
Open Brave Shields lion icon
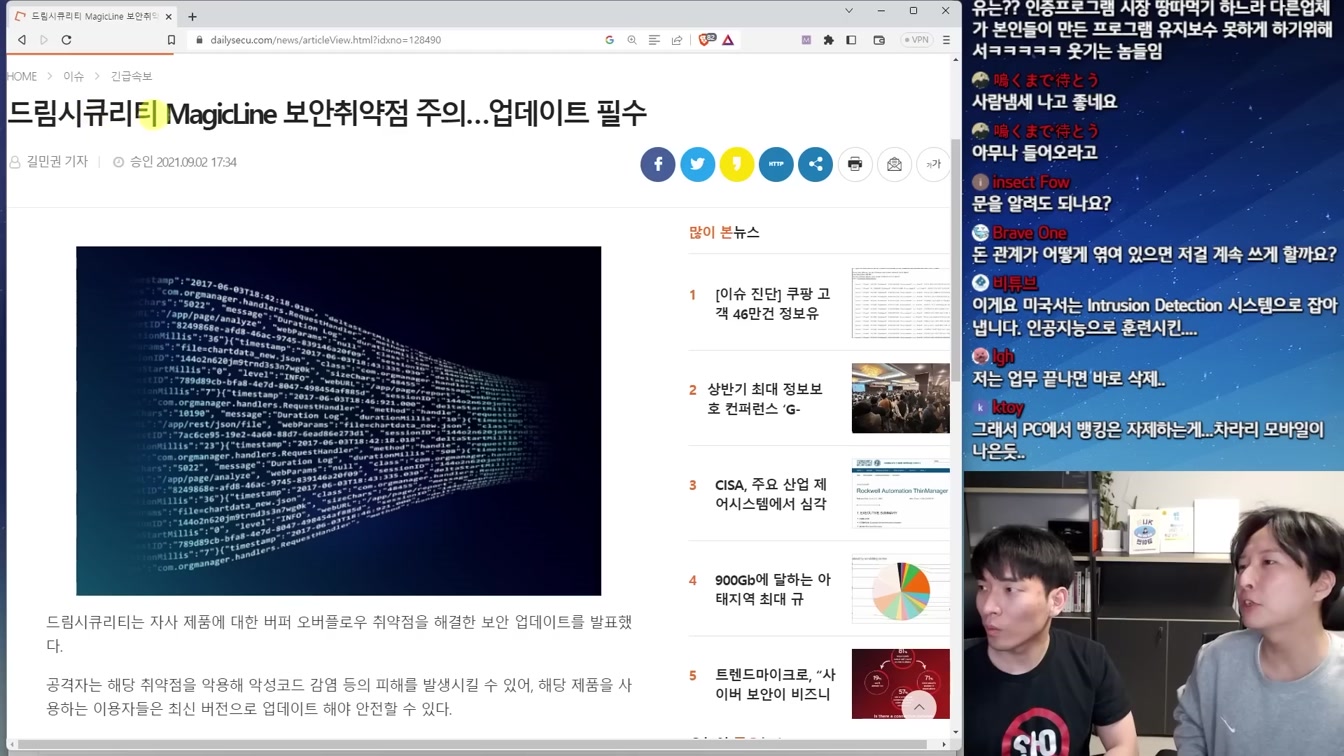(x=707, y=40)
